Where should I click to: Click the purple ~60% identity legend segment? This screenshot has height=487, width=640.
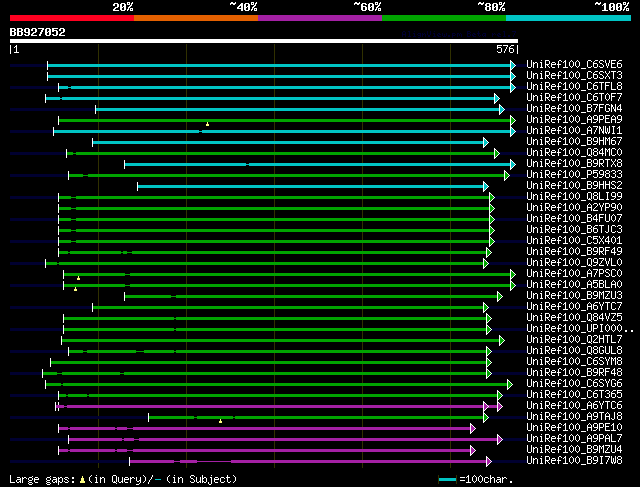point(320,18)
